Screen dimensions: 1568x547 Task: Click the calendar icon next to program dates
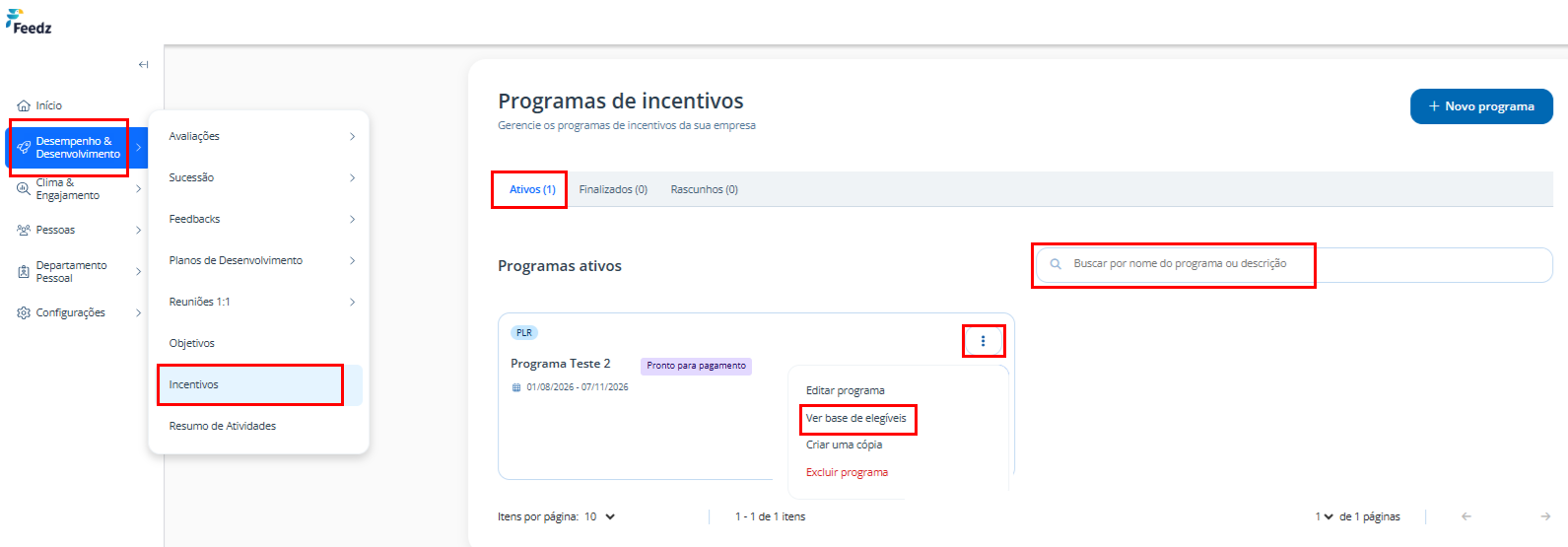click(x=516, y=387)
